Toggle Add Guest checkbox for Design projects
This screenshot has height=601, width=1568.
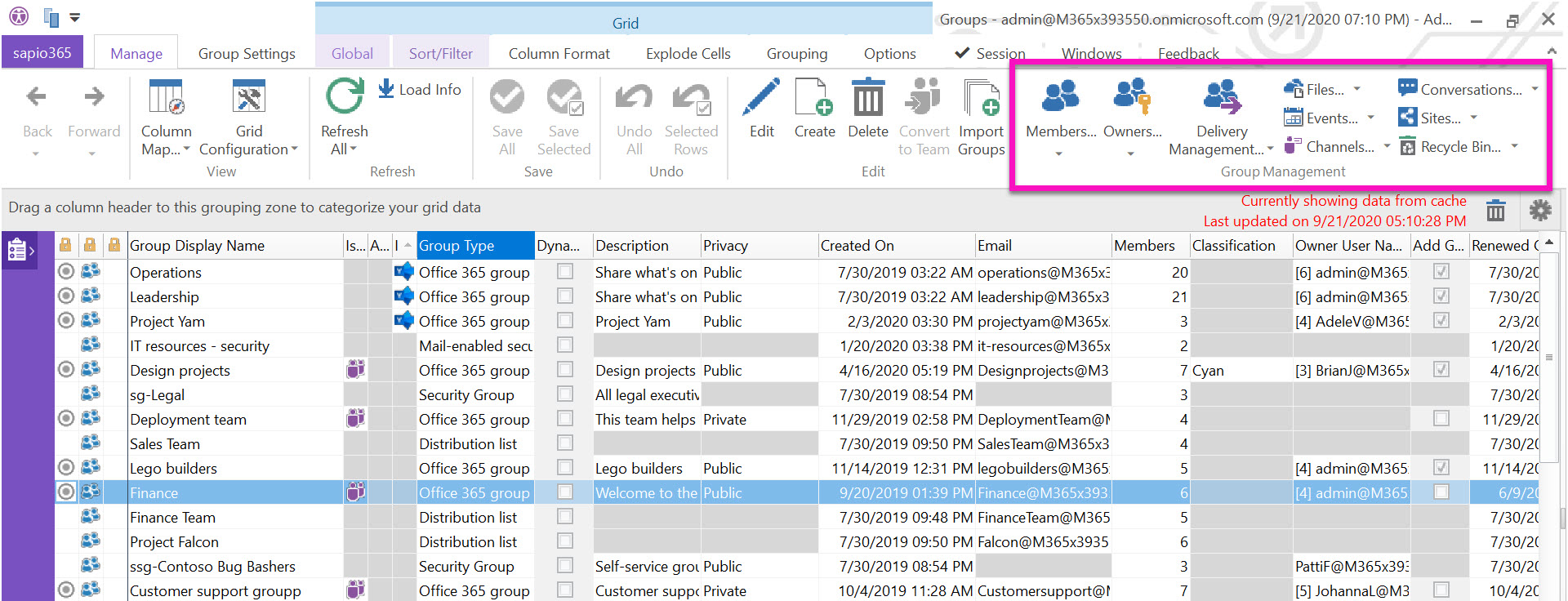click(1441, 369)
